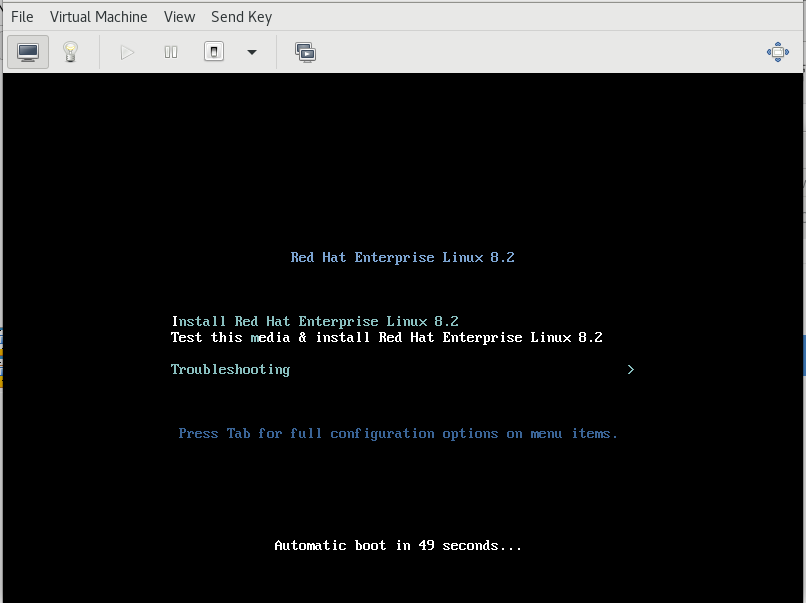Click the Red Hat Enterprise Linux 8.2 title

coord(402,257)
